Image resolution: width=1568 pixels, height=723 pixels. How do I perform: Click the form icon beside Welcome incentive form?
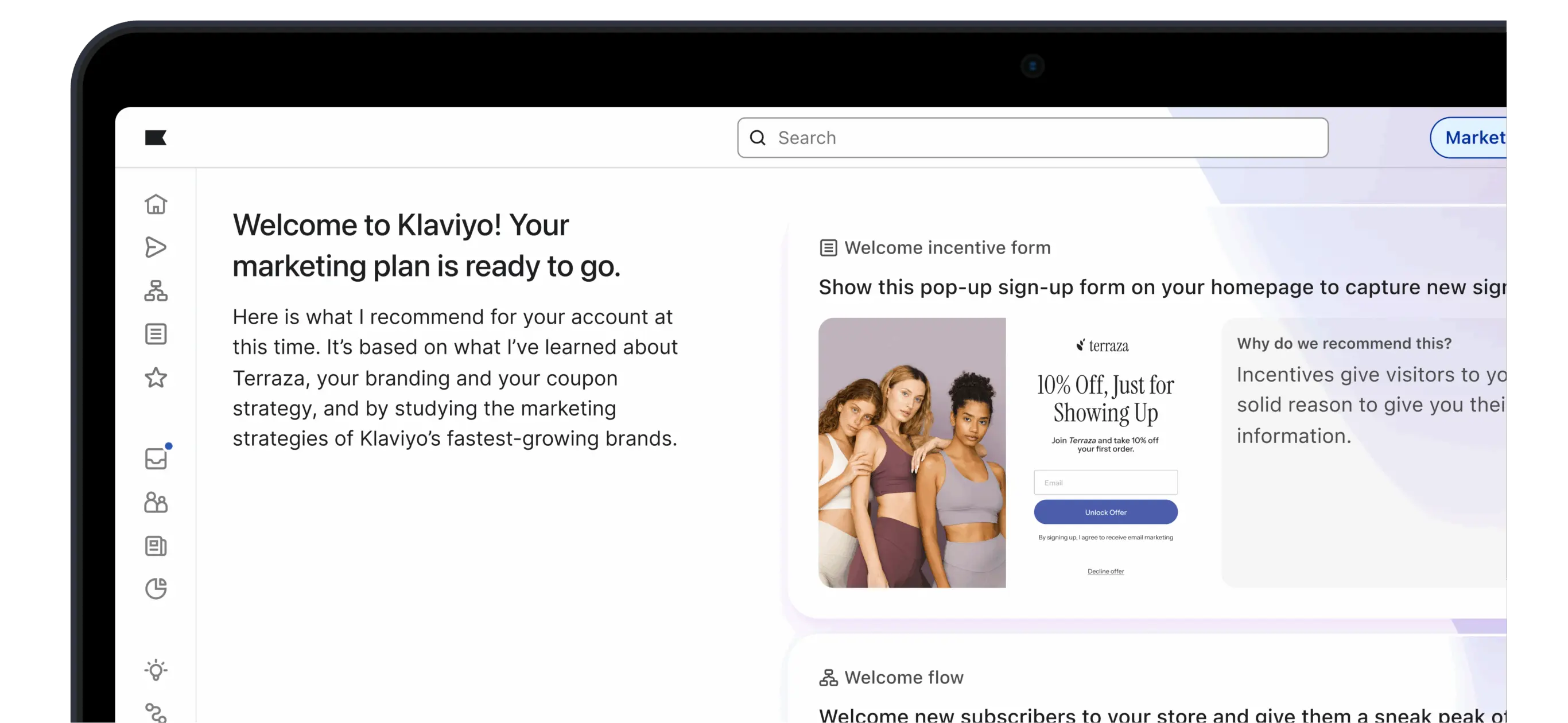click(828, 248)
